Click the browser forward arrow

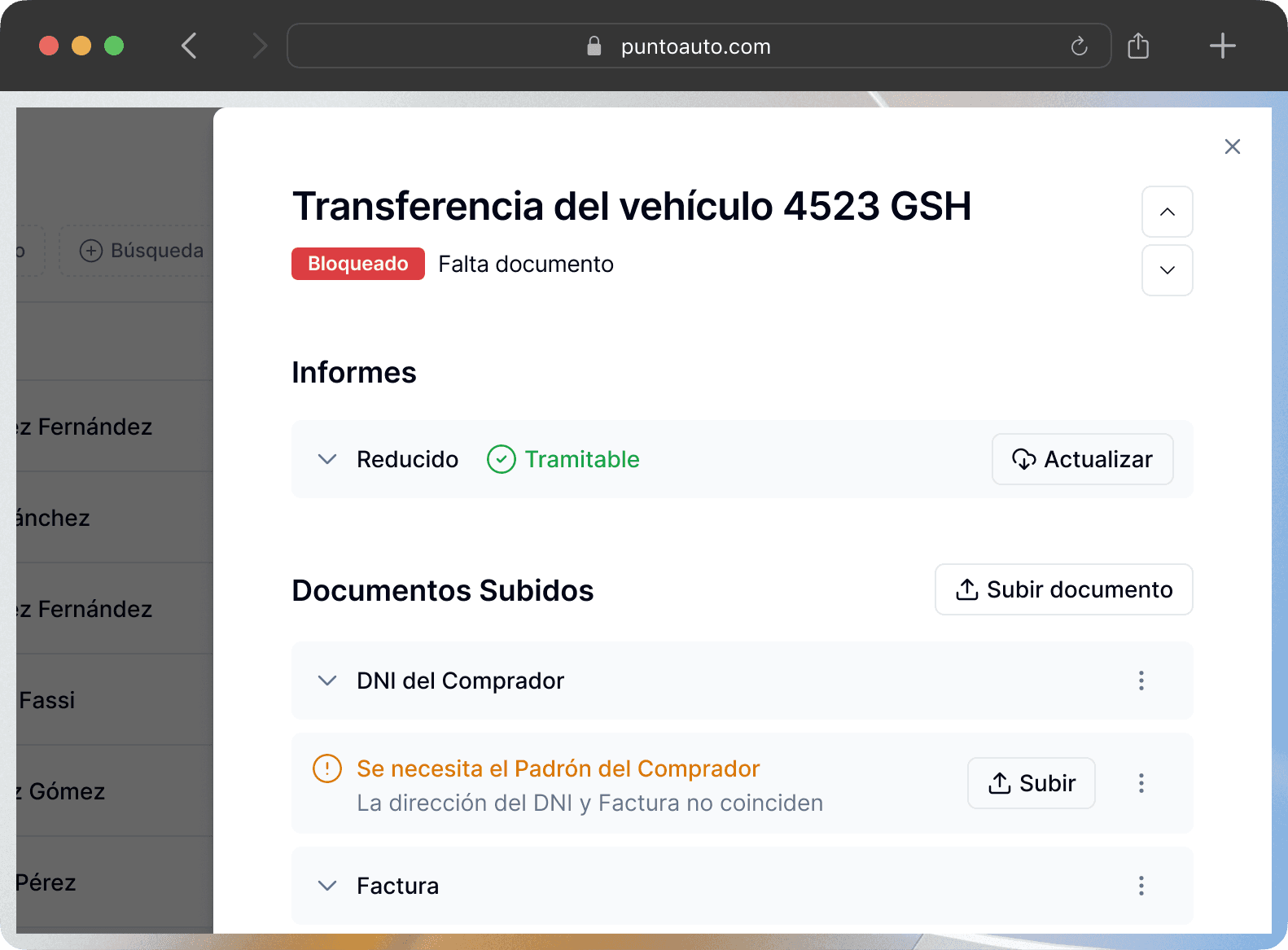(260, 46)
